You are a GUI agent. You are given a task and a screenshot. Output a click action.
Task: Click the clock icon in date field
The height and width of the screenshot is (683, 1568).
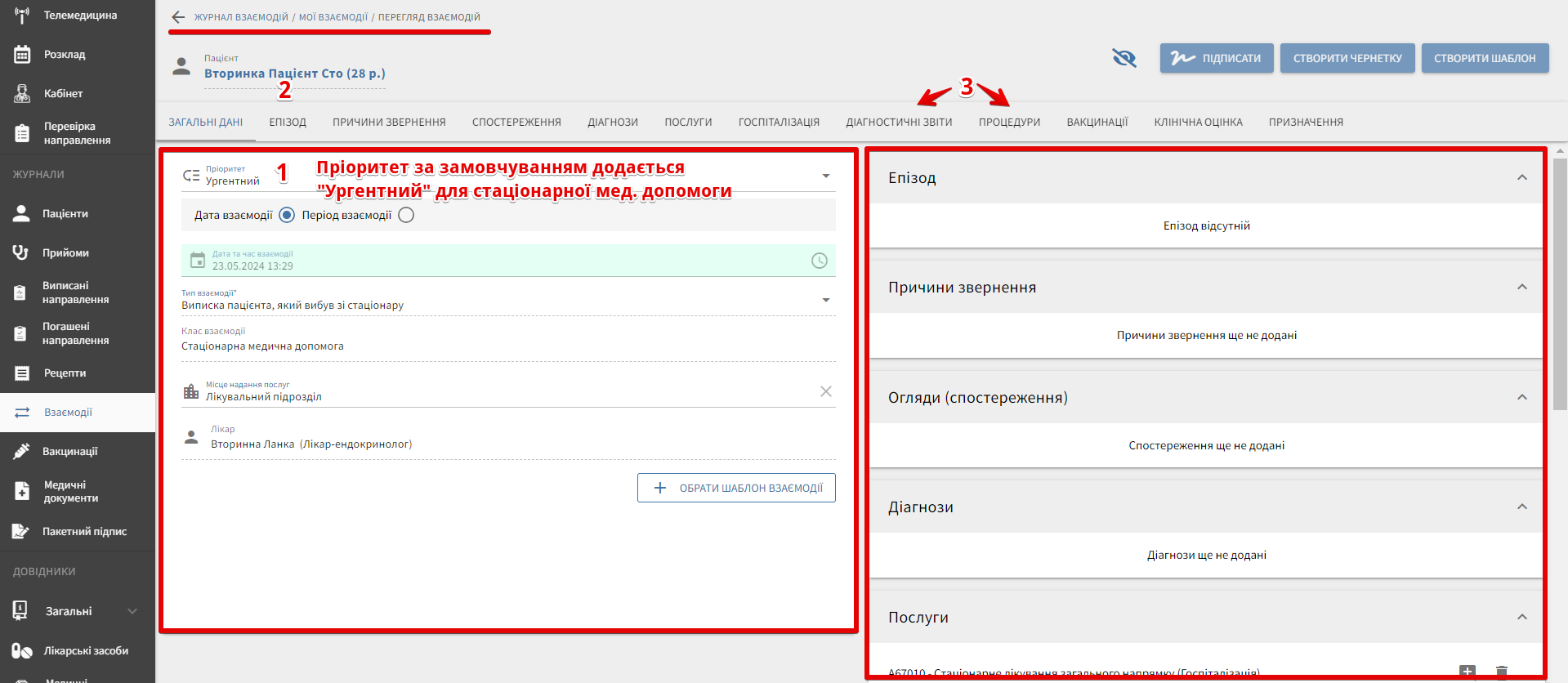click(819, 261)
